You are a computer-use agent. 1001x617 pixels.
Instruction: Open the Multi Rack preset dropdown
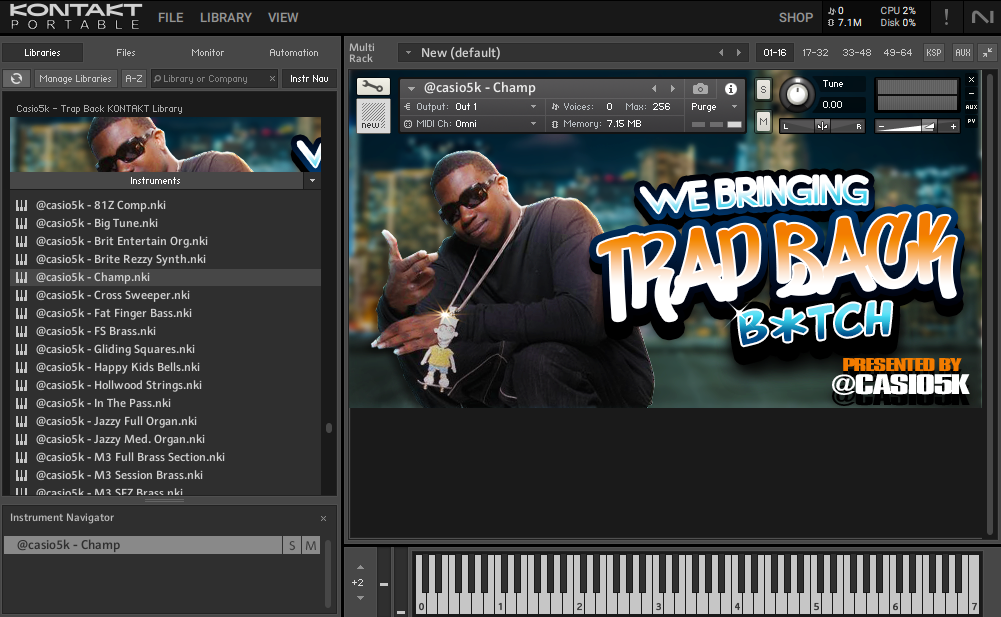(x=409, y=52)
